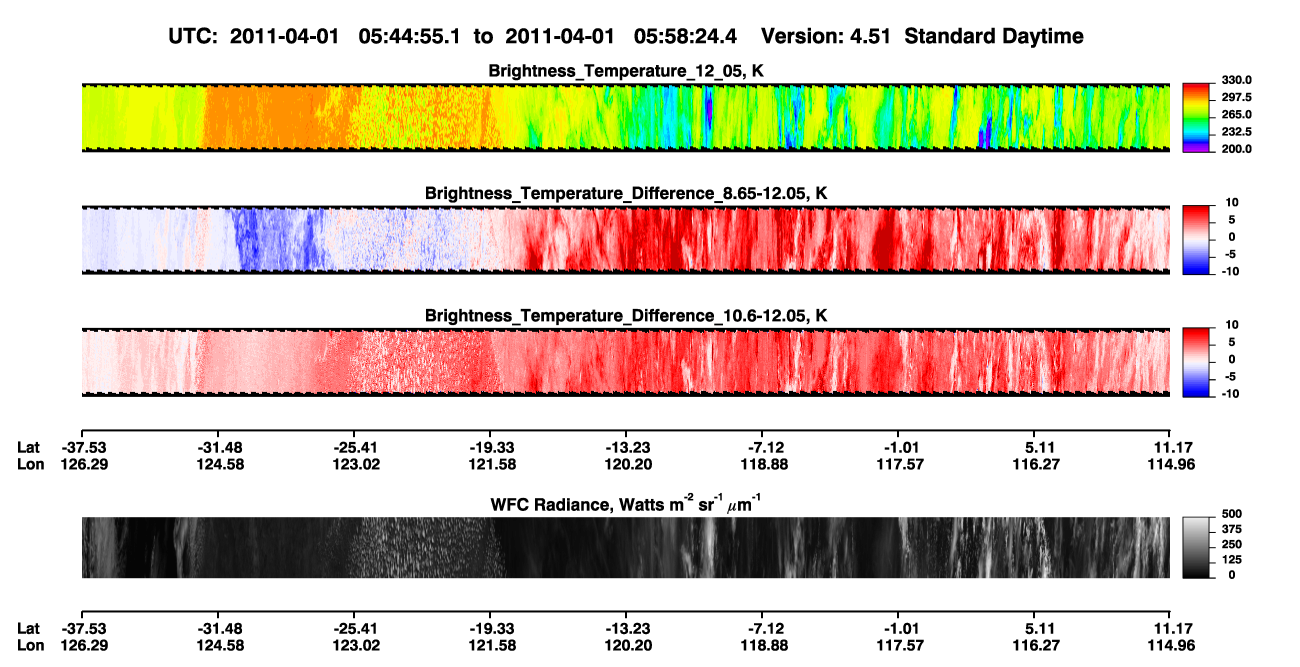Click the '10' label on 10.6-12.05 scale

pos(1233,325)
